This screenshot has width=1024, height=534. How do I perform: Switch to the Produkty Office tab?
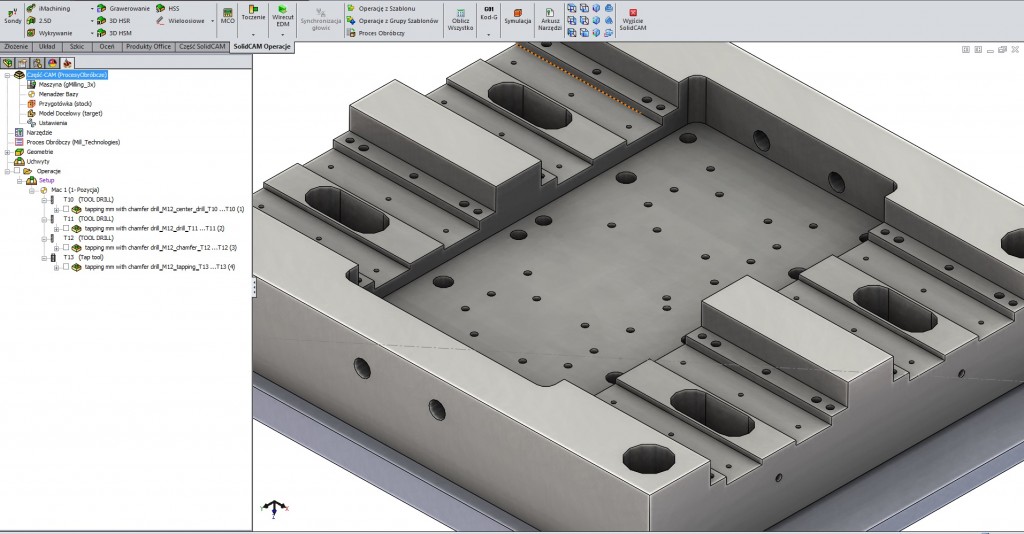click(148, 46)
